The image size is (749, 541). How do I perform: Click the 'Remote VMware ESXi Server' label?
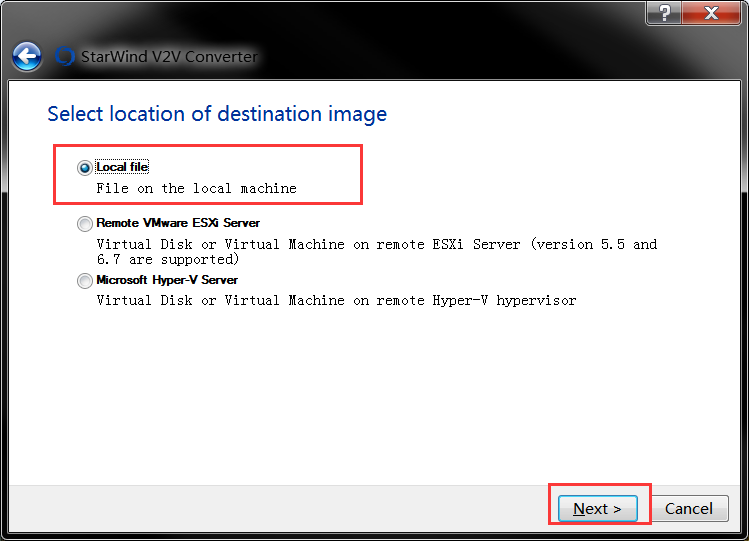pos(178,223)
